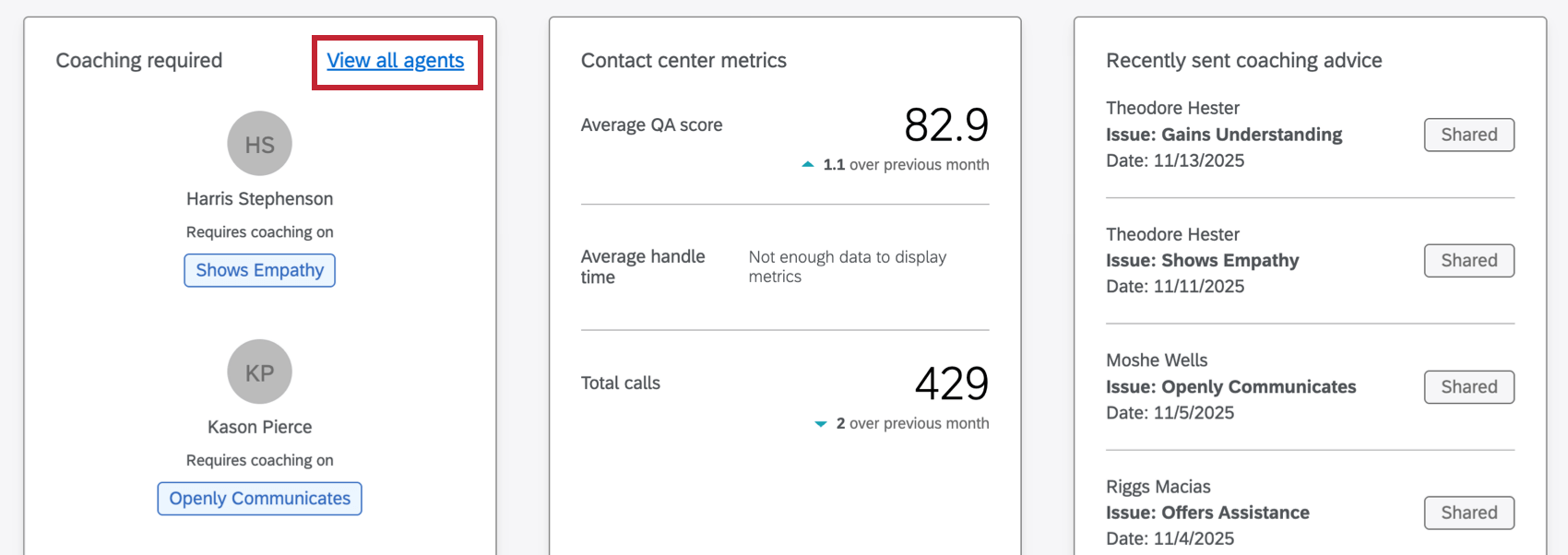Select the Openly Communicates coaching chip
This screenshot has width=1568, height=555.
pyautogui.click(x=259, y=498)
